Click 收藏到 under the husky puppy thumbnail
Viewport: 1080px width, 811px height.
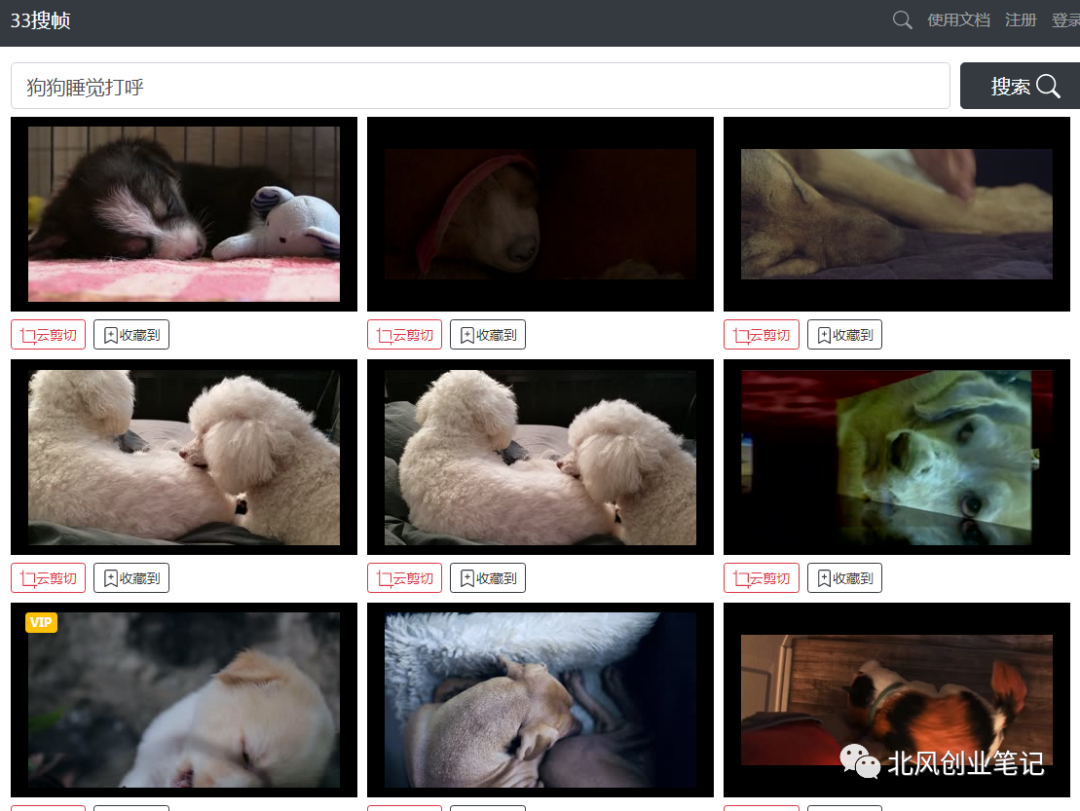[131, 335]
